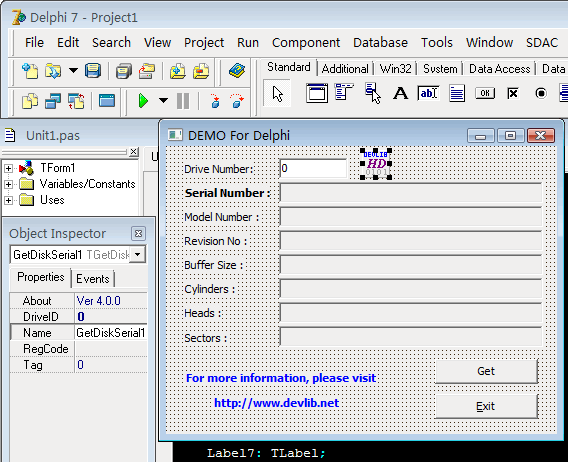Click the Open file toolbar icon
This screenshot has height=462, width=568.
(53, 71)
